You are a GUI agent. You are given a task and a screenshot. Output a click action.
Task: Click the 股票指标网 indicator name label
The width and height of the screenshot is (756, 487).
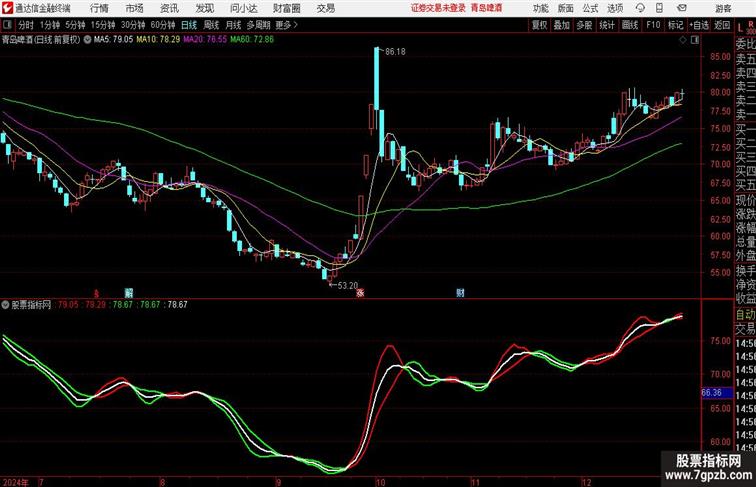click(x=31, y=305)
